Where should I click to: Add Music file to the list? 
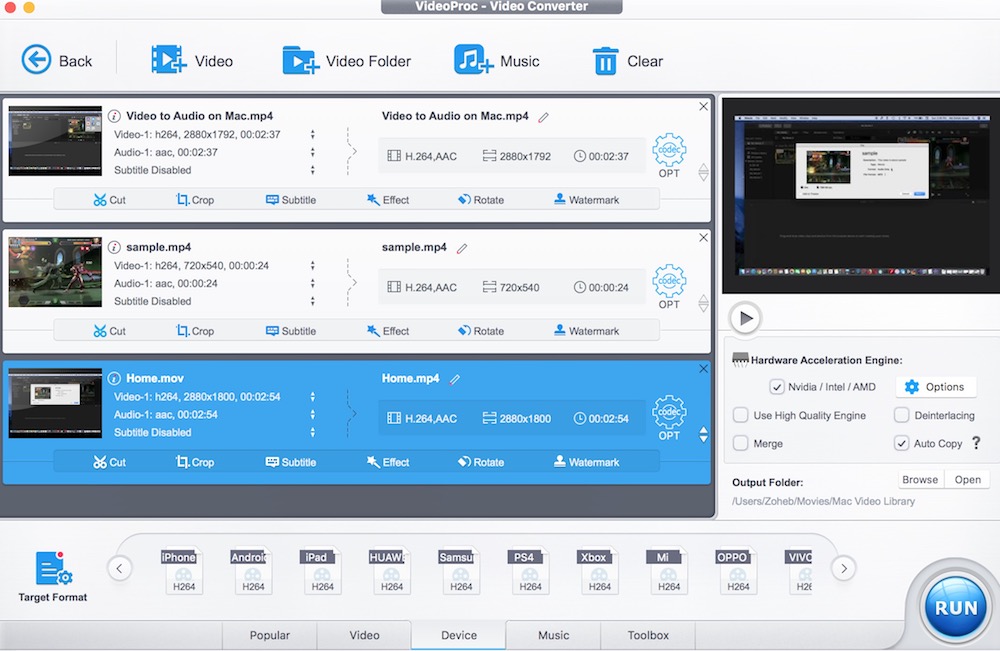[474, 60]
